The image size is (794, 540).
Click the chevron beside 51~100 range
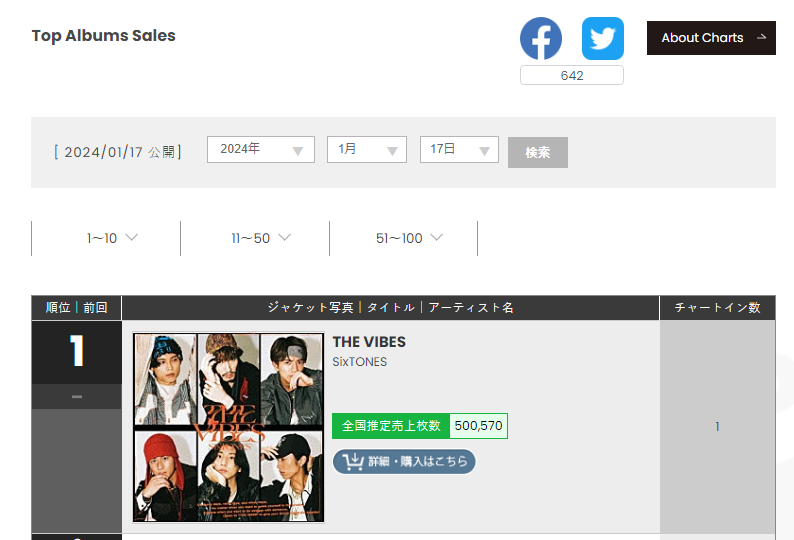[x=436, y=237]
